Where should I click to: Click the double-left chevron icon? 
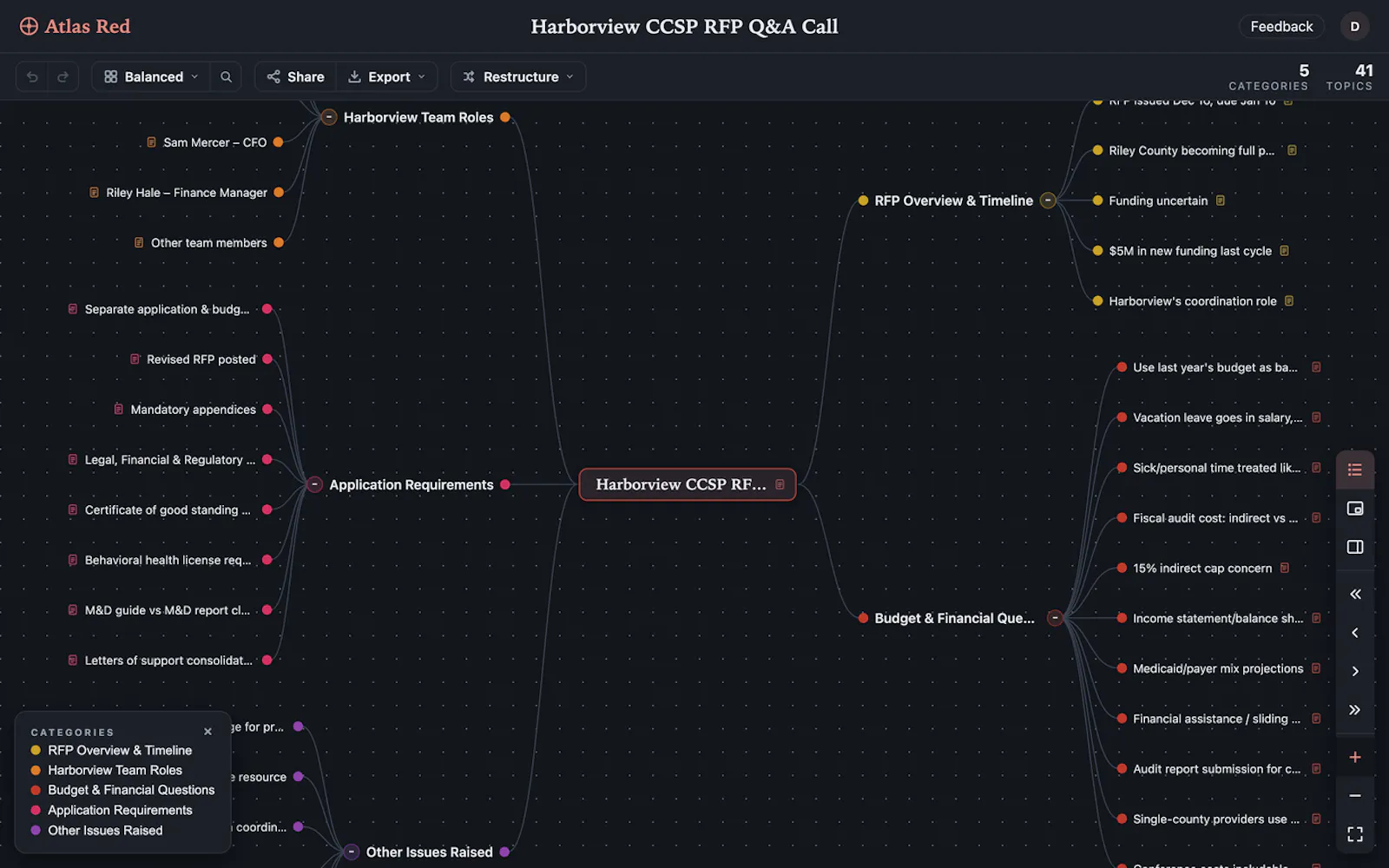pyautogui.click(x=1354, y=594)
